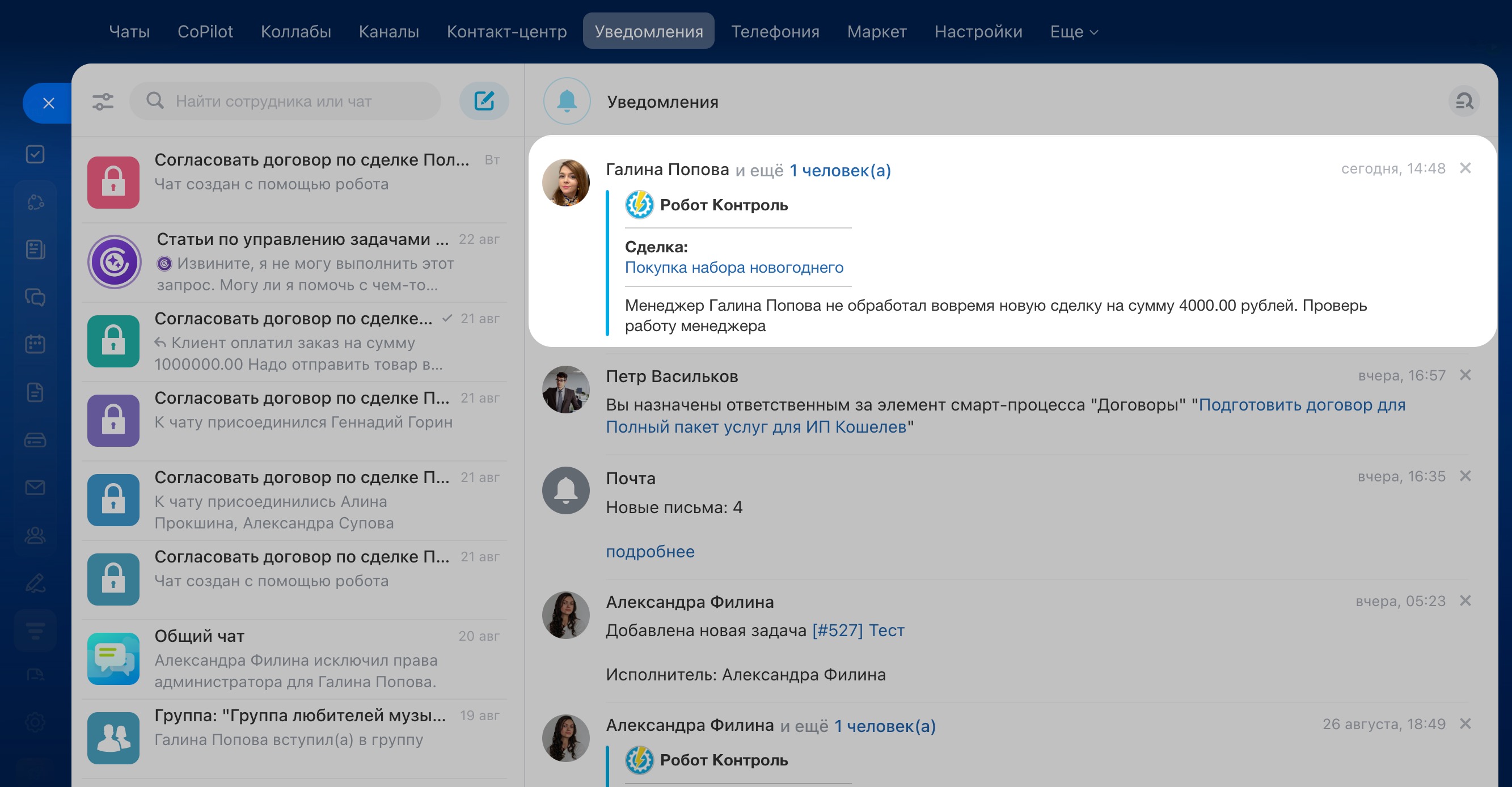Viewport: 1512px width, 787px height.
Task: Dismiss the Почта notification
Action: point(1465,476)
